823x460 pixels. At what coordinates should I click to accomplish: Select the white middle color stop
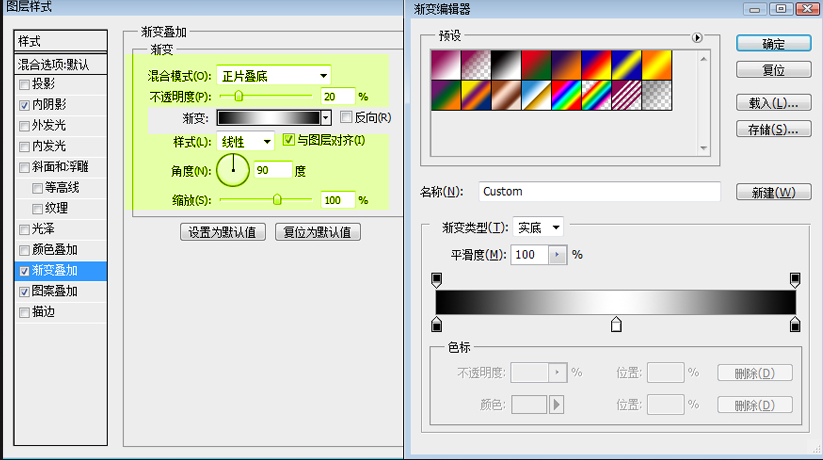pos(616,324)
